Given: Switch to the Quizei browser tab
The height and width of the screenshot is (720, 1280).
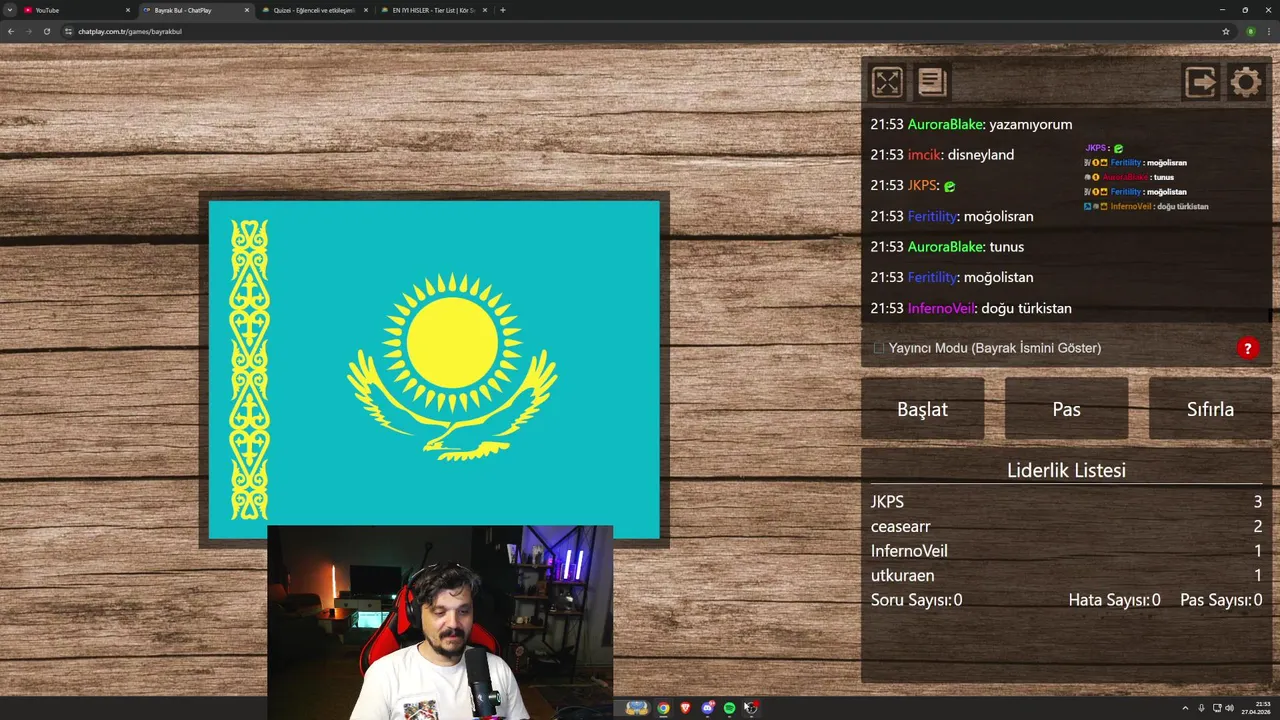Looking at the screenshot, I should click(314, 10).
